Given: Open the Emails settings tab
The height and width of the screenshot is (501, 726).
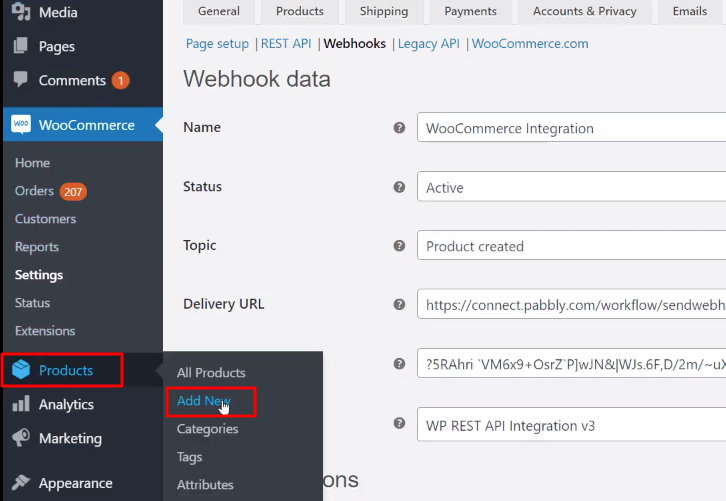Looking at the screenshot, I should pos(689,11).
